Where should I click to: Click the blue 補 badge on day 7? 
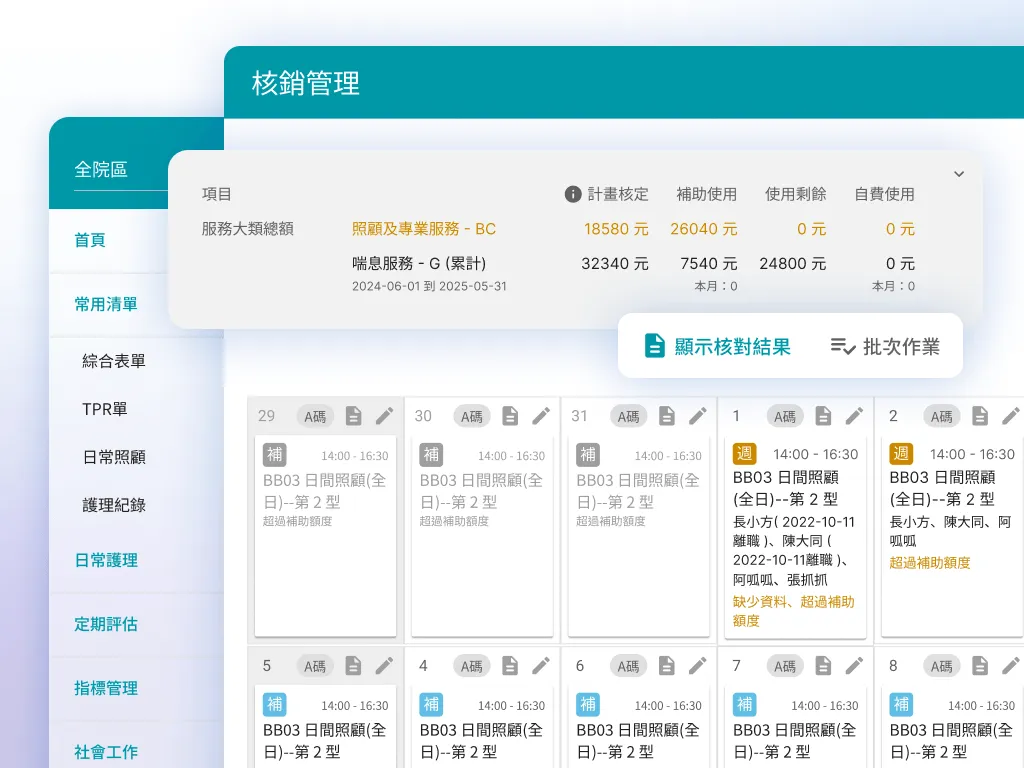tap(744, 704)
